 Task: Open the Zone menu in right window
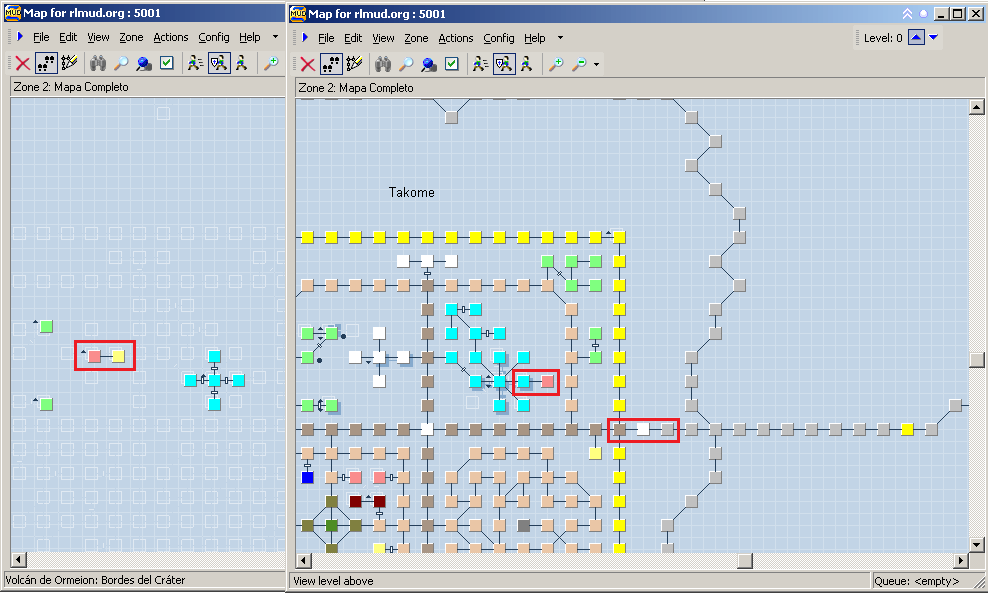(x=416, y=38)
